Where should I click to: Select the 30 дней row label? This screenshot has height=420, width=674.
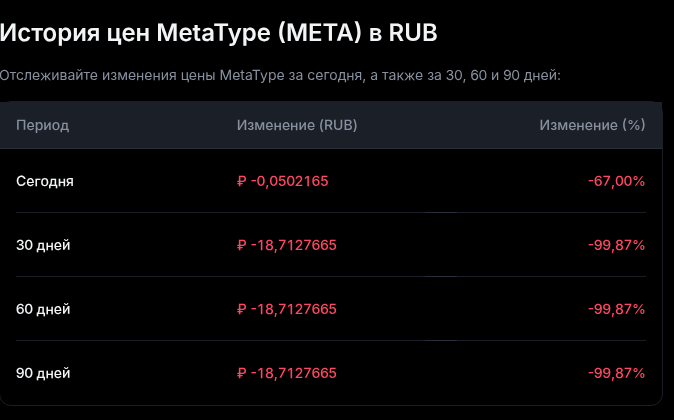click(x=43, y=245)
